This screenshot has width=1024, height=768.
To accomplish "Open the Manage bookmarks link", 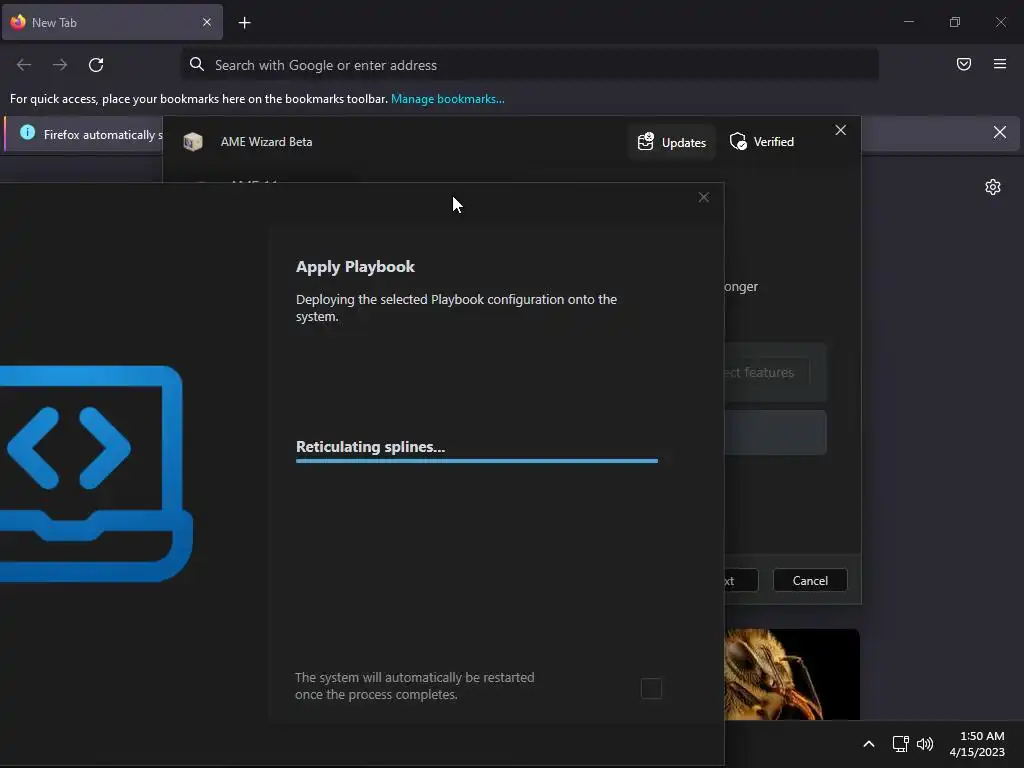I will click(447, 99).
